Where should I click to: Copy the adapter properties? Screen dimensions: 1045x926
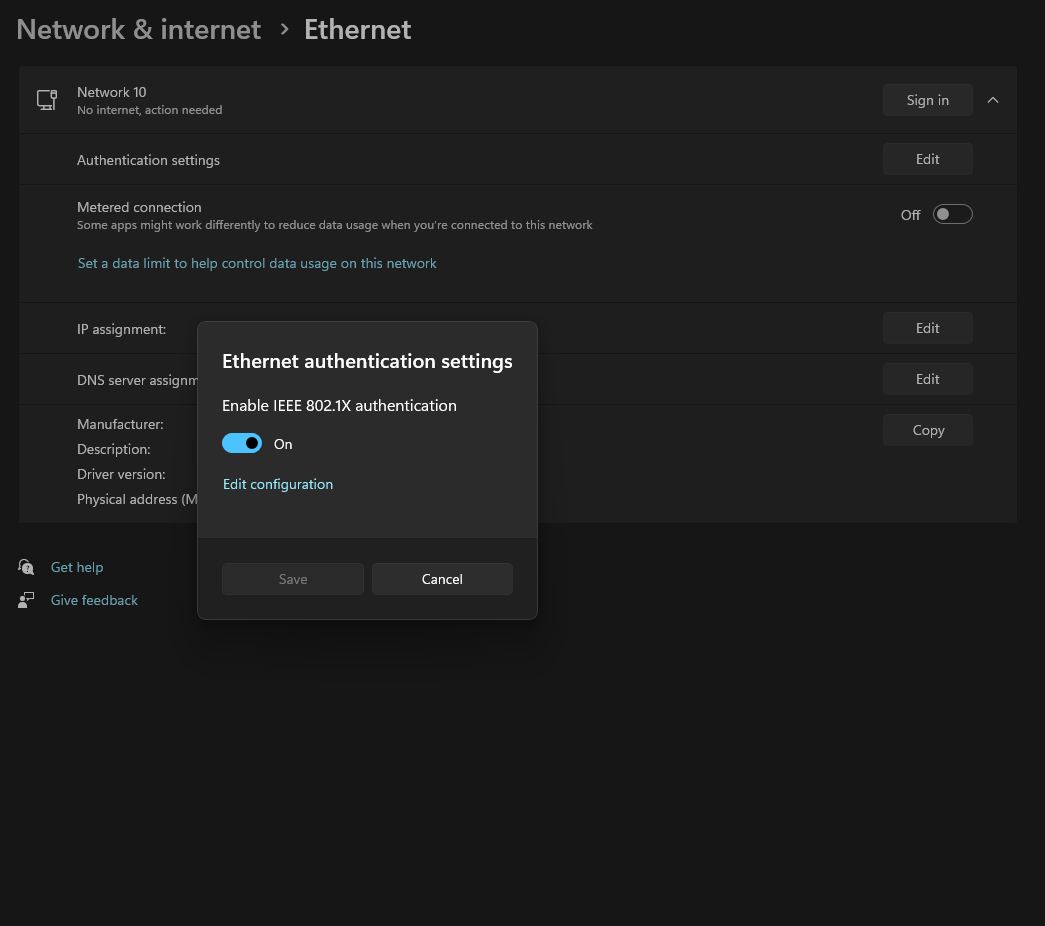[927, 430]
